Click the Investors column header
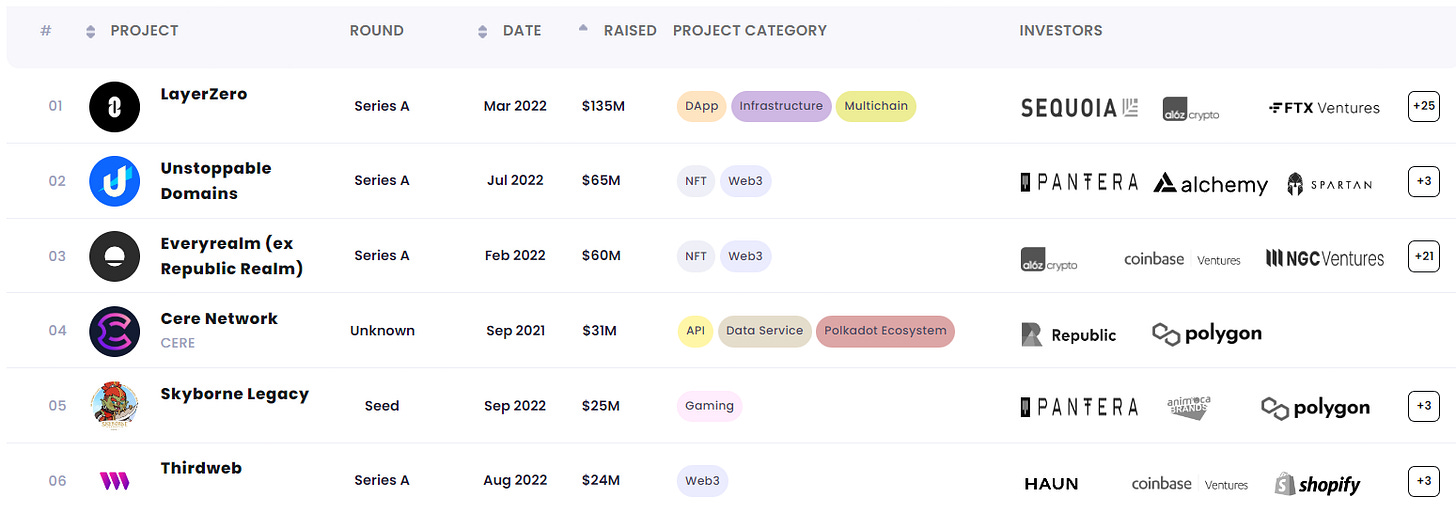Image resolution: width=1456 pixels, height=510 pixels. pyautogui.click(x=1061, y=31)
